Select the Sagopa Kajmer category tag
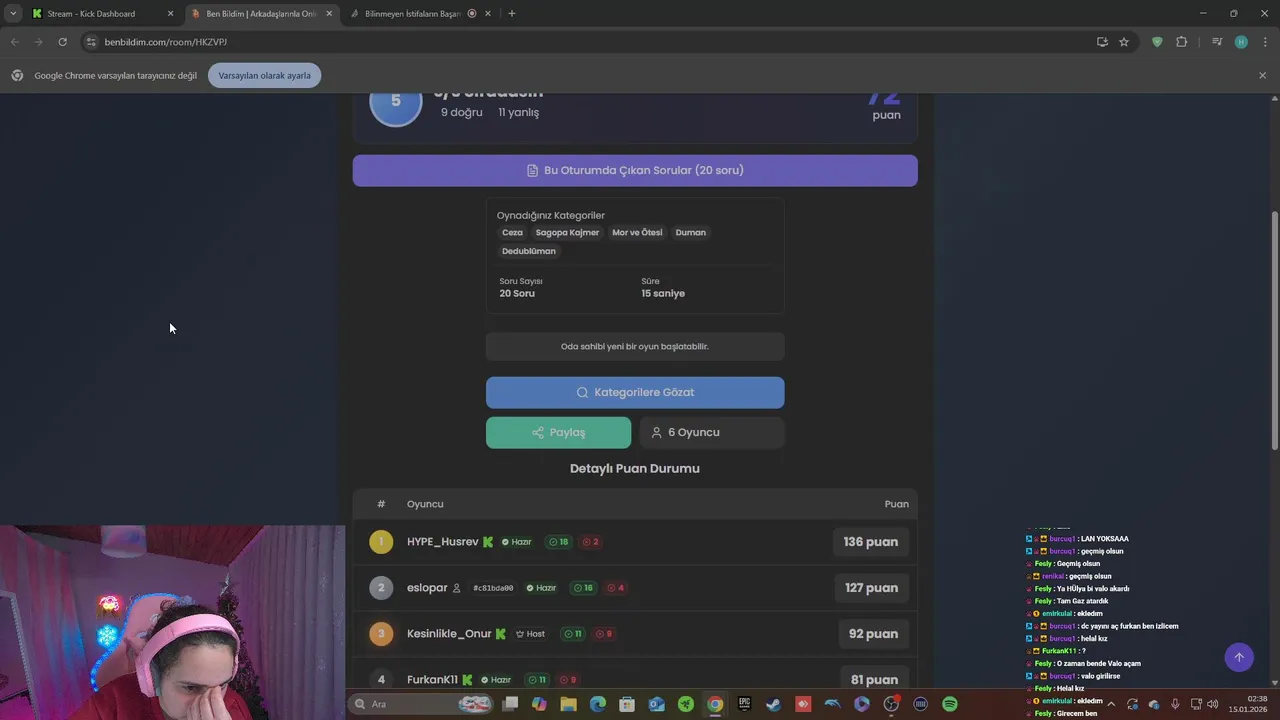 coord(567,232)
